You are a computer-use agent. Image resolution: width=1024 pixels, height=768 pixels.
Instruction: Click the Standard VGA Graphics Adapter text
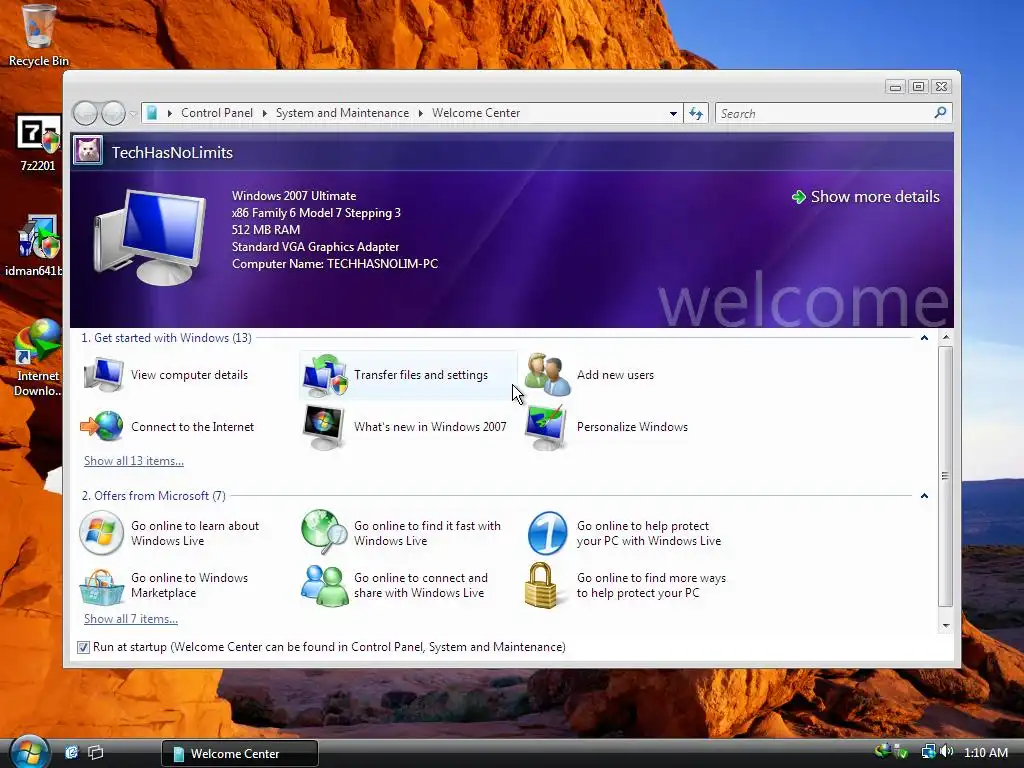(315, 247)
